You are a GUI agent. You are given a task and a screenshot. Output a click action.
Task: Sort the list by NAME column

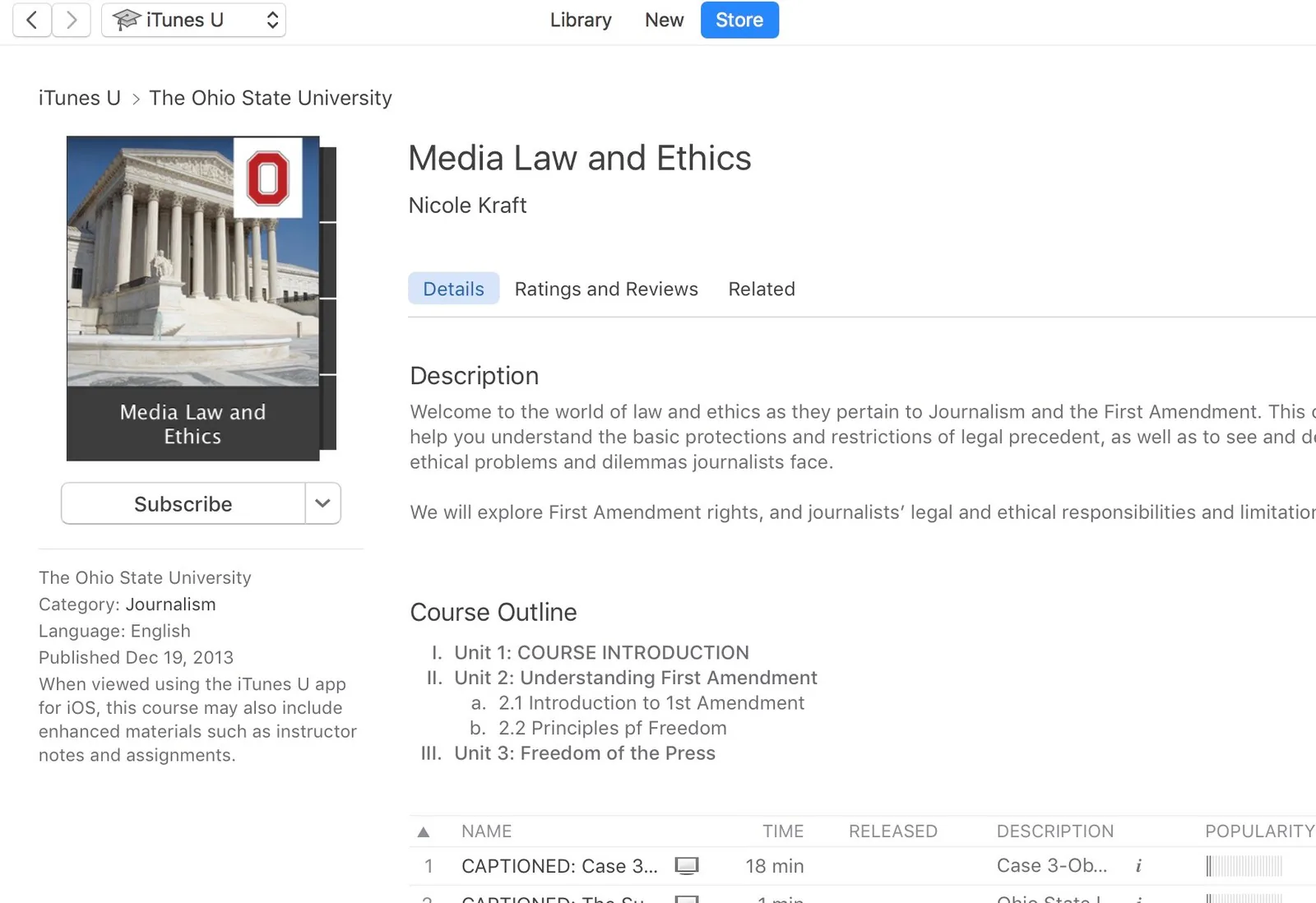[486, 831]
